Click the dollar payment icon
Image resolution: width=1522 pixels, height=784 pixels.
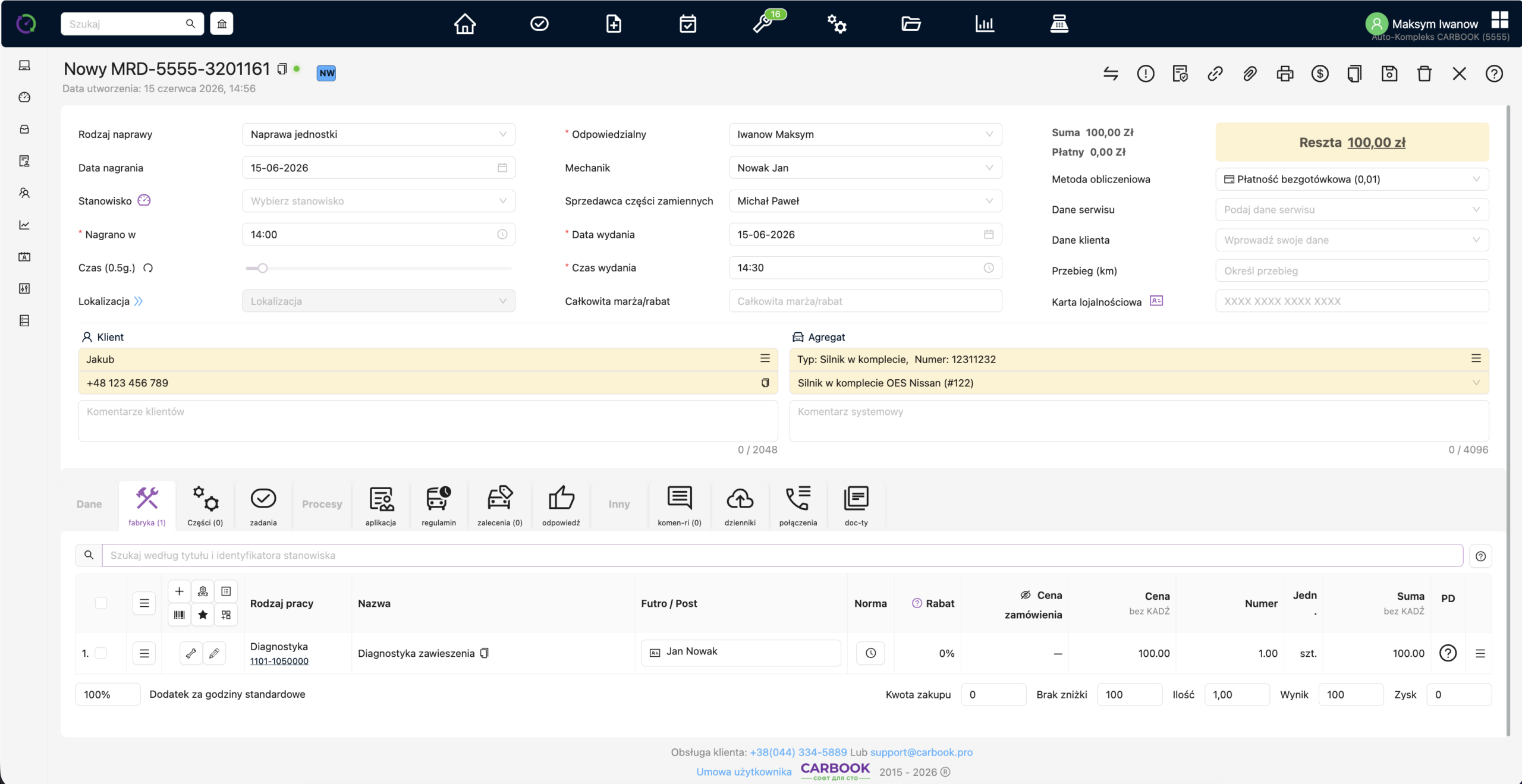1320,74
